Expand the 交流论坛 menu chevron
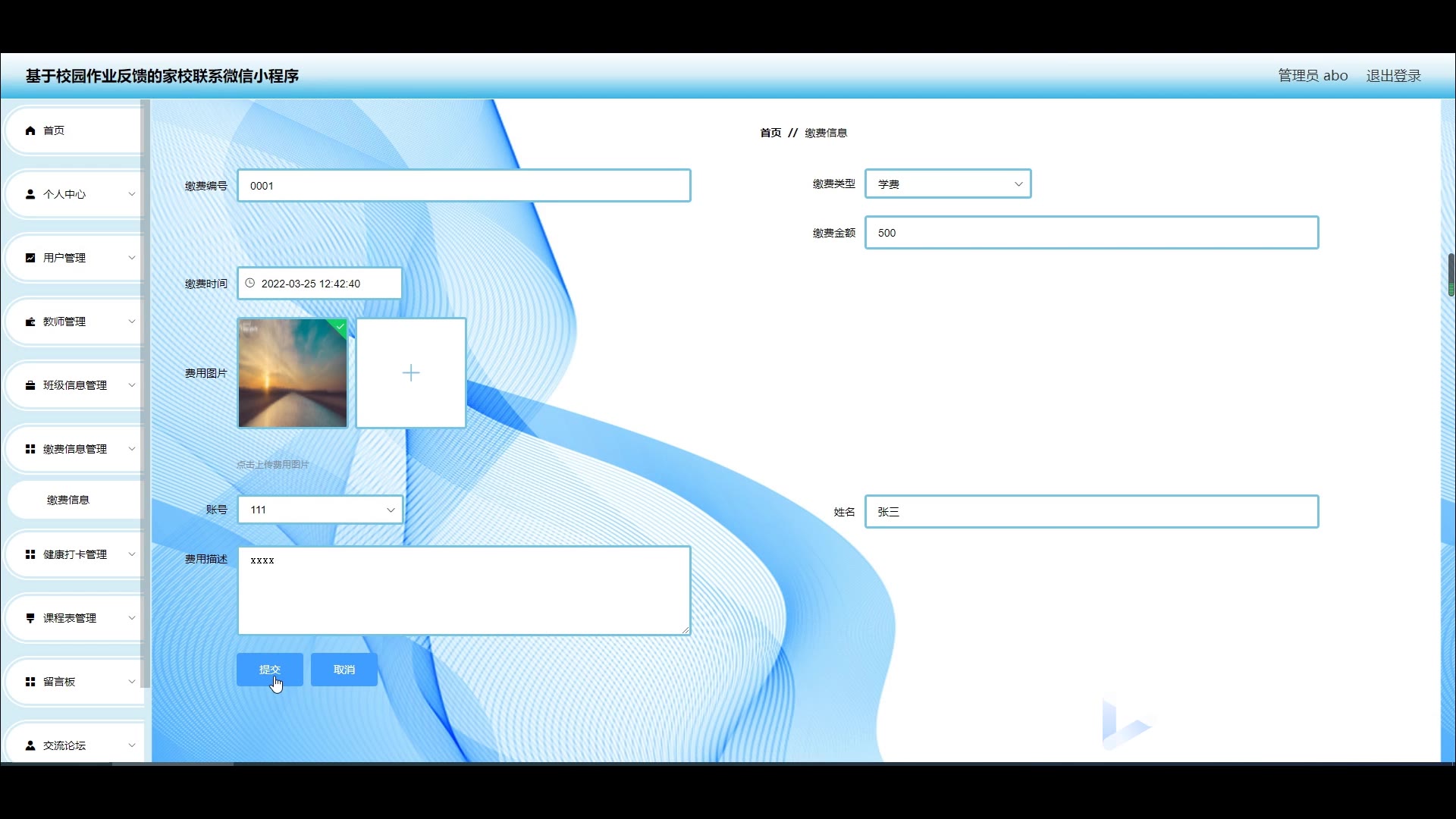 (131, 745)
